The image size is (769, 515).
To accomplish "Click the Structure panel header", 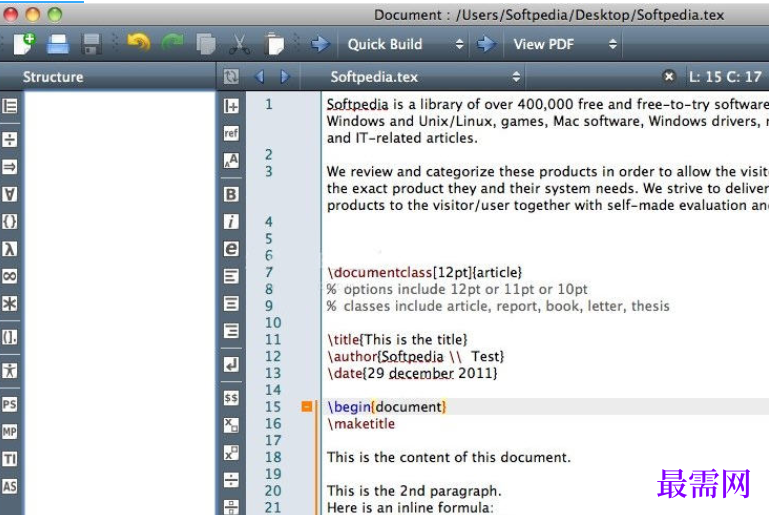I will pos(53,77).
